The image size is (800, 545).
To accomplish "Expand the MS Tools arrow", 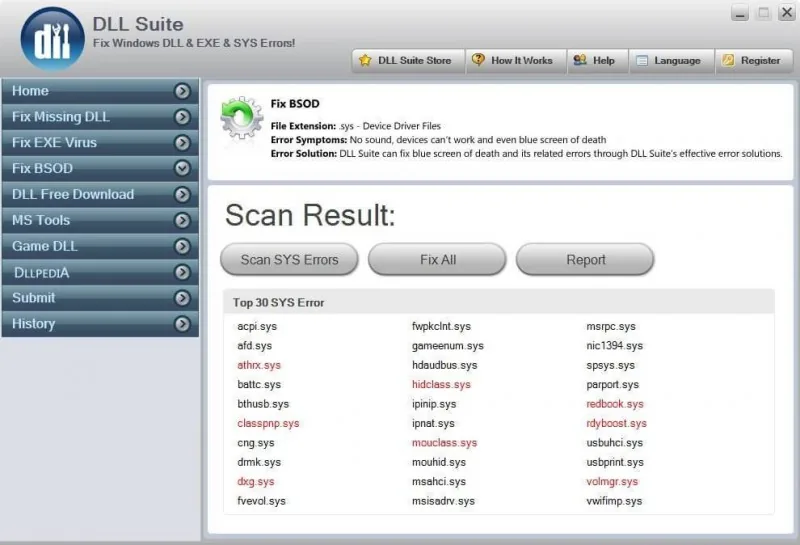I will [x=182, y=220].
